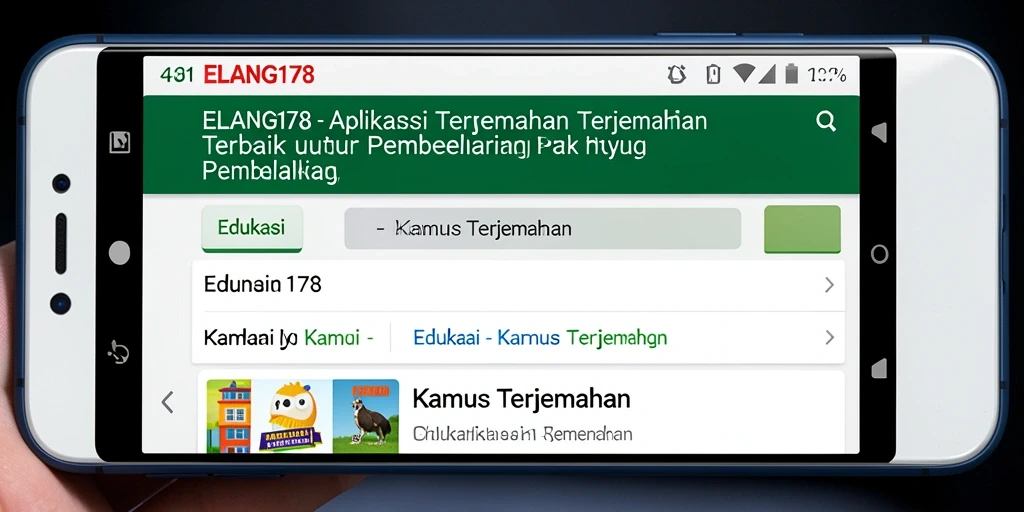Click the Kamus Terjemahan search field
The height and width of the screenshot is (512, 1024).
542,229
